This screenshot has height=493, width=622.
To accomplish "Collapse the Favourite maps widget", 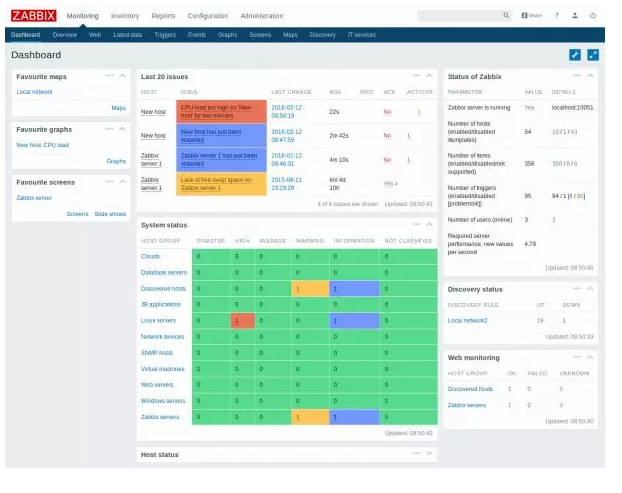I will tap(123, 75).
